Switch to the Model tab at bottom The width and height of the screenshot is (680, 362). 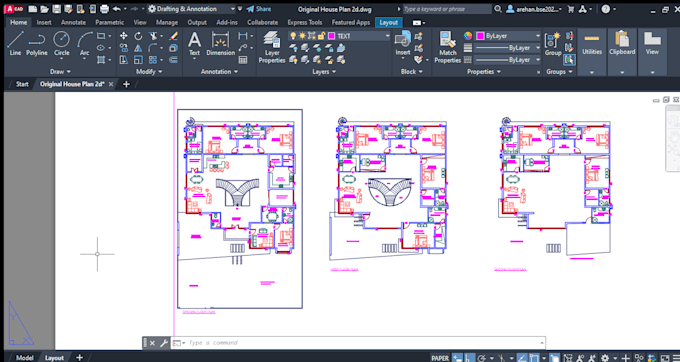tap(25, 358)
